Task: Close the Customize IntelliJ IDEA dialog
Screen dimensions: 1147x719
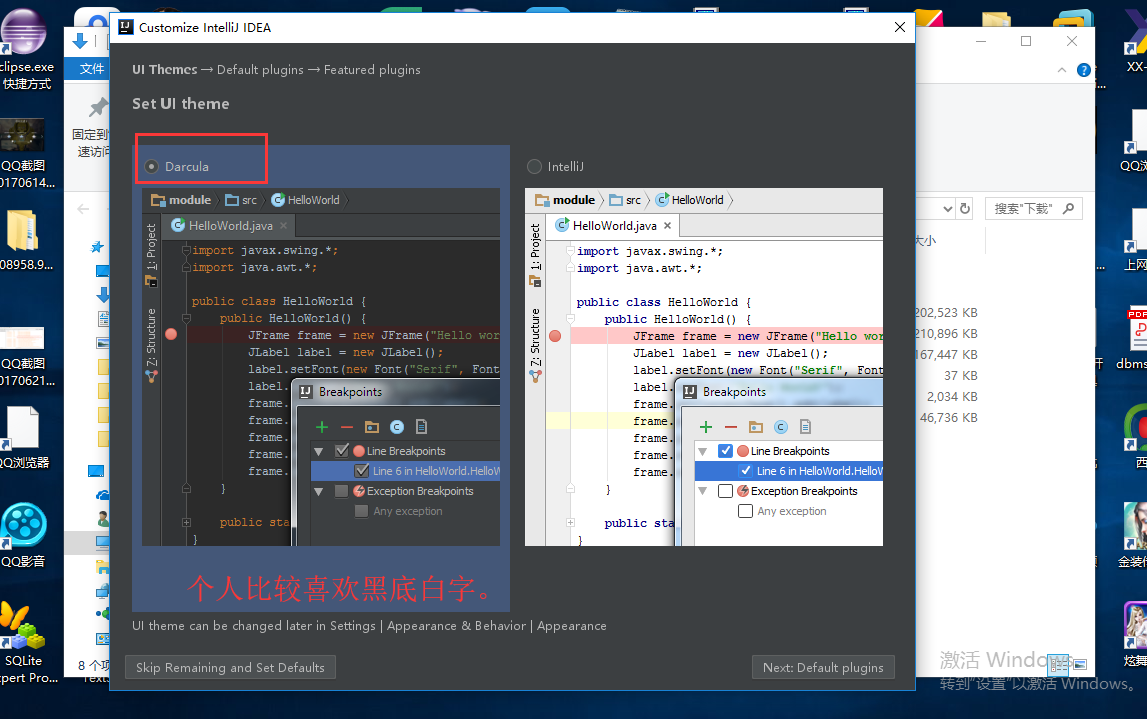Action: tap(900, 27)
